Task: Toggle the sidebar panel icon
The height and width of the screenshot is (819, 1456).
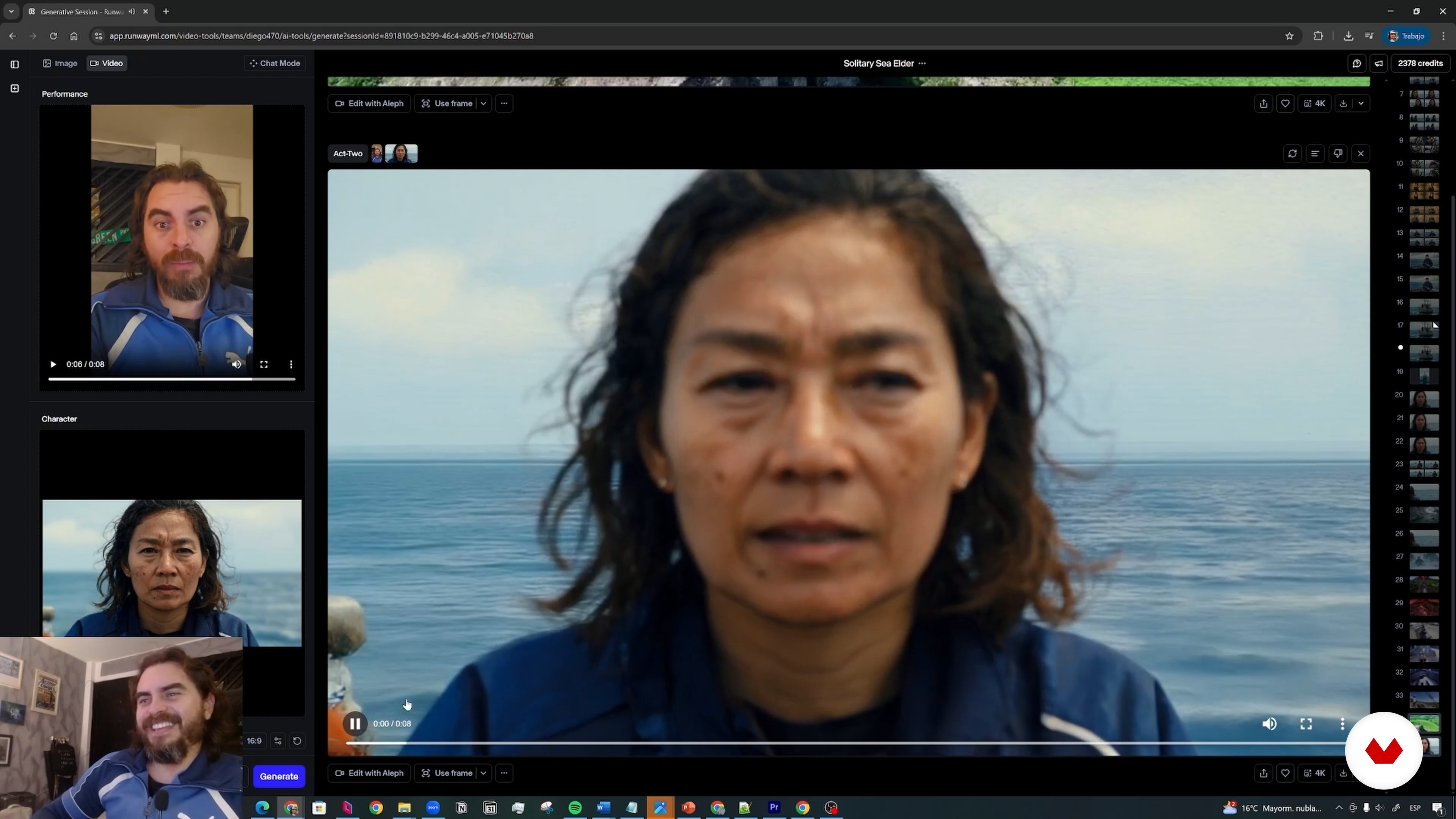Action: click(x=15, y=64)
